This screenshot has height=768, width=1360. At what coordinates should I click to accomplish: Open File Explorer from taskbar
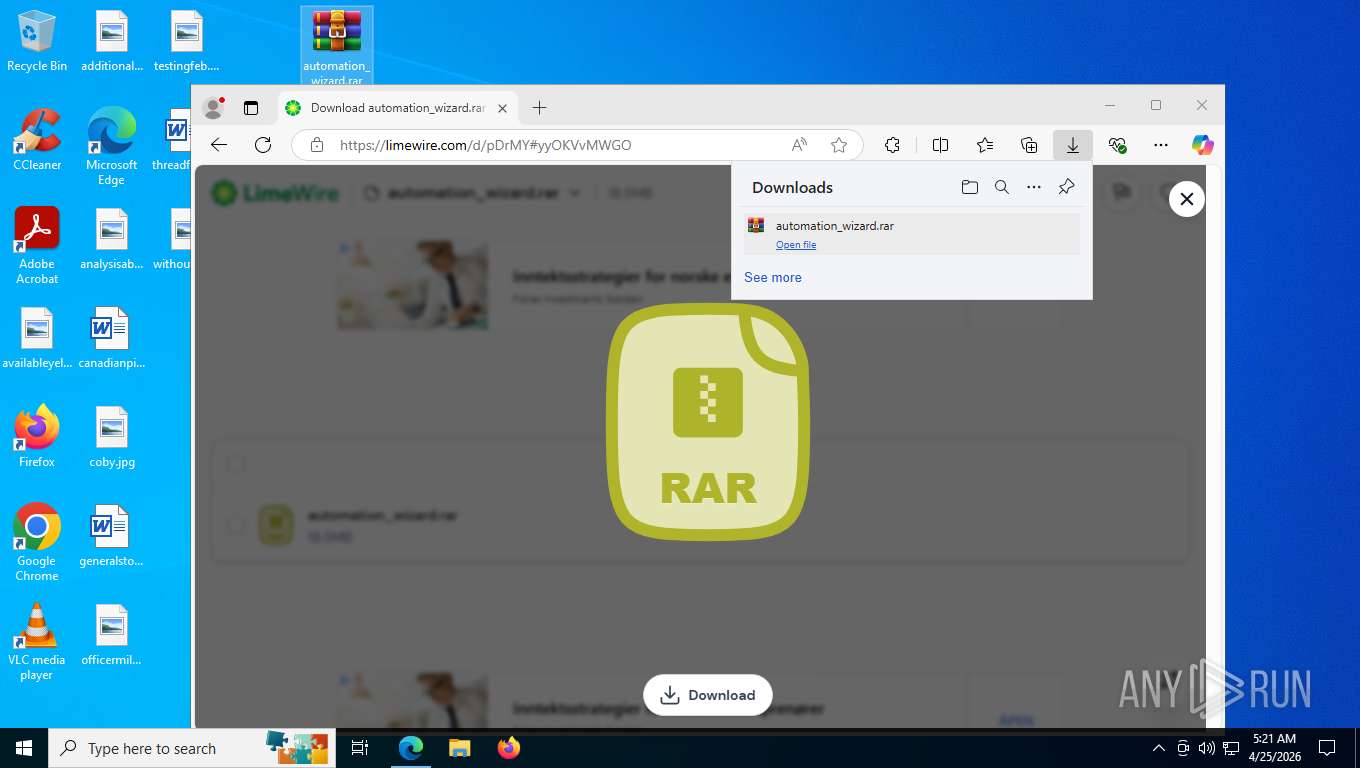coord(459,748)
